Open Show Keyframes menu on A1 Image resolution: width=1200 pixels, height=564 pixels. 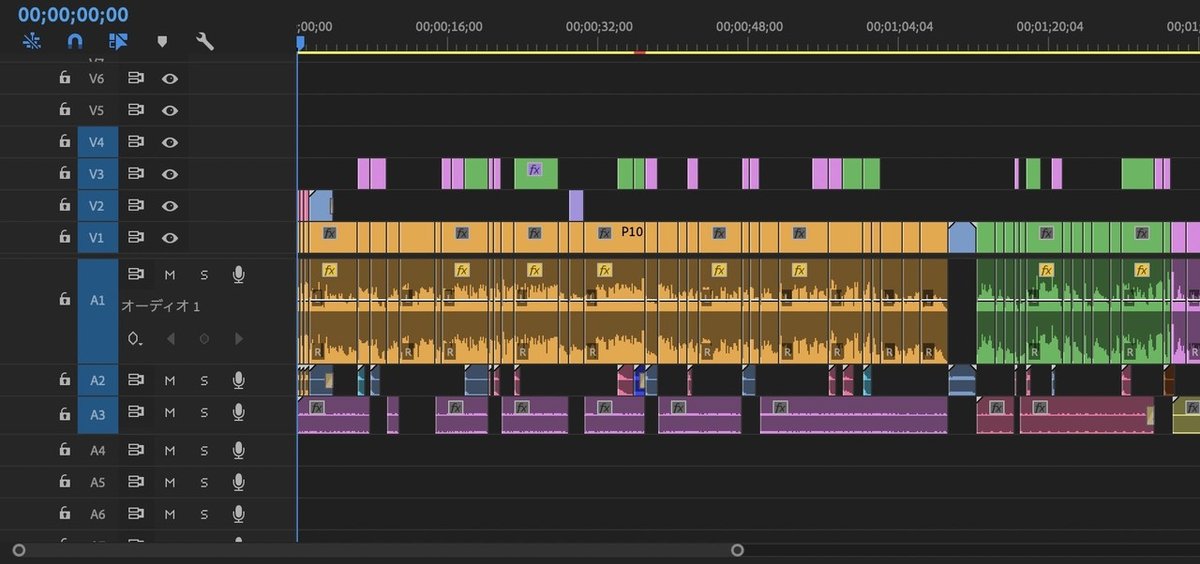(135, 339)
